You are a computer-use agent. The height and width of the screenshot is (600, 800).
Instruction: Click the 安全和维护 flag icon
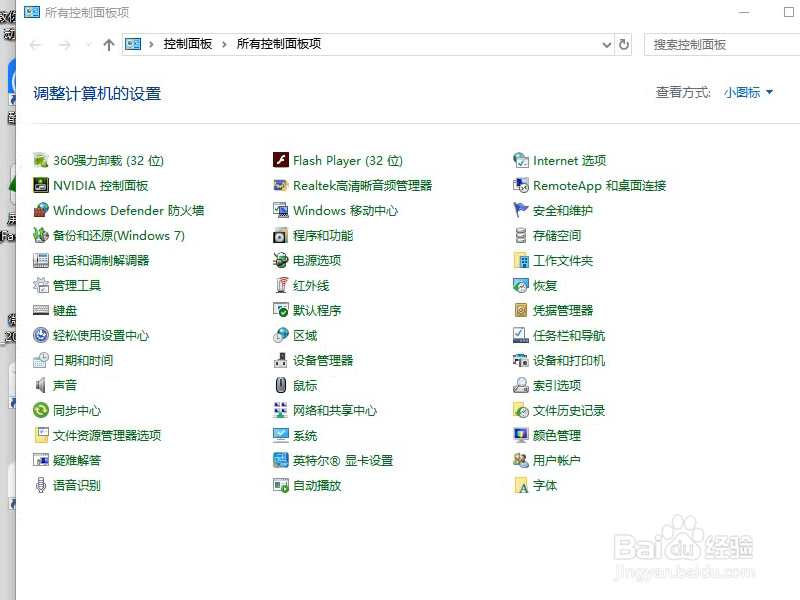click(x=520, y=210)
